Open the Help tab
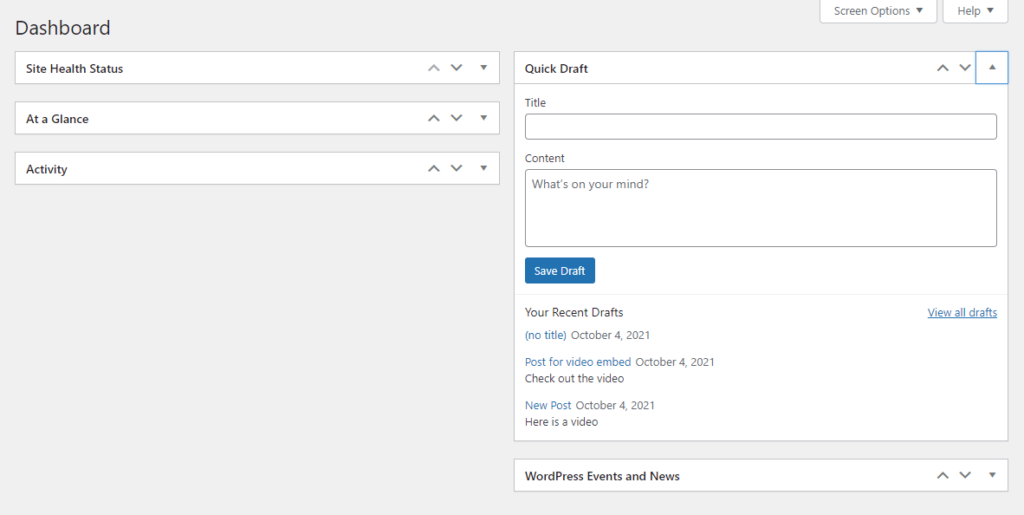Viewport: 1024px width, 515px height. 975,11
